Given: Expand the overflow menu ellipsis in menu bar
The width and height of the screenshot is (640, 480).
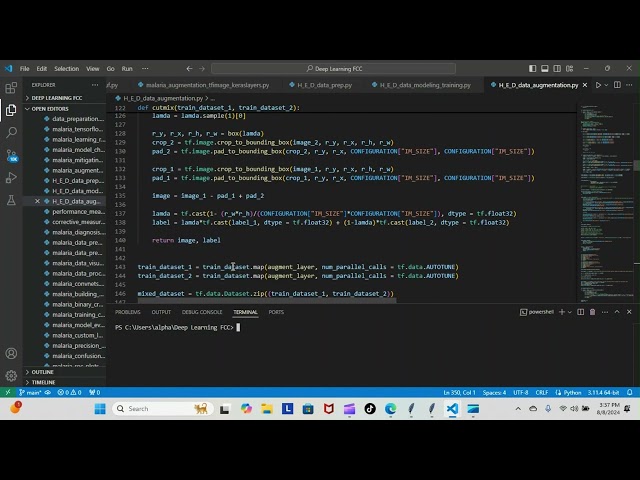Looking at the screenshot, I should tap(145, 69).
